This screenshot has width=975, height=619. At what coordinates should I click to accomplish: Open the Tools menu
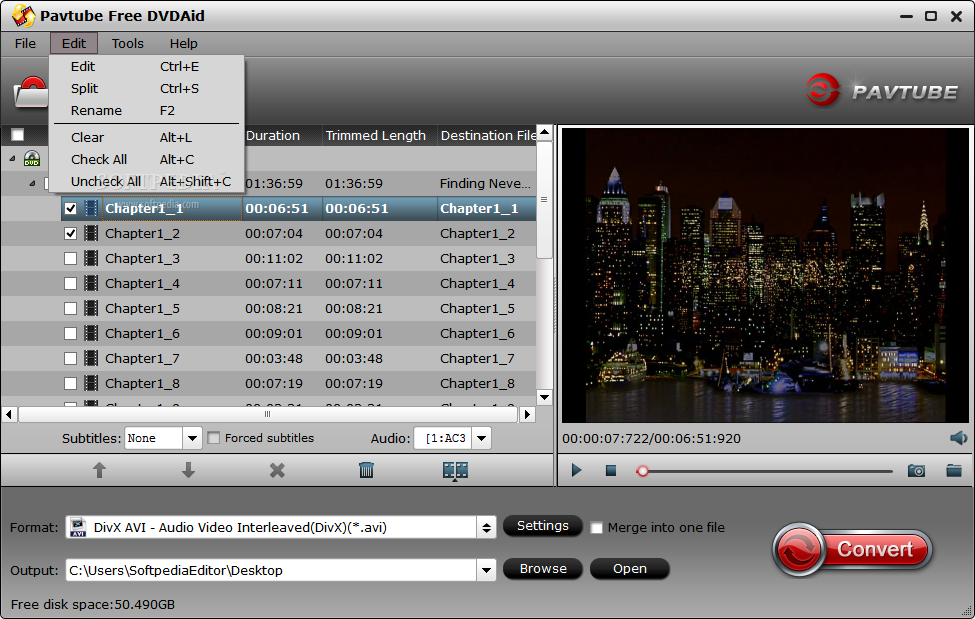coord(127,44)
